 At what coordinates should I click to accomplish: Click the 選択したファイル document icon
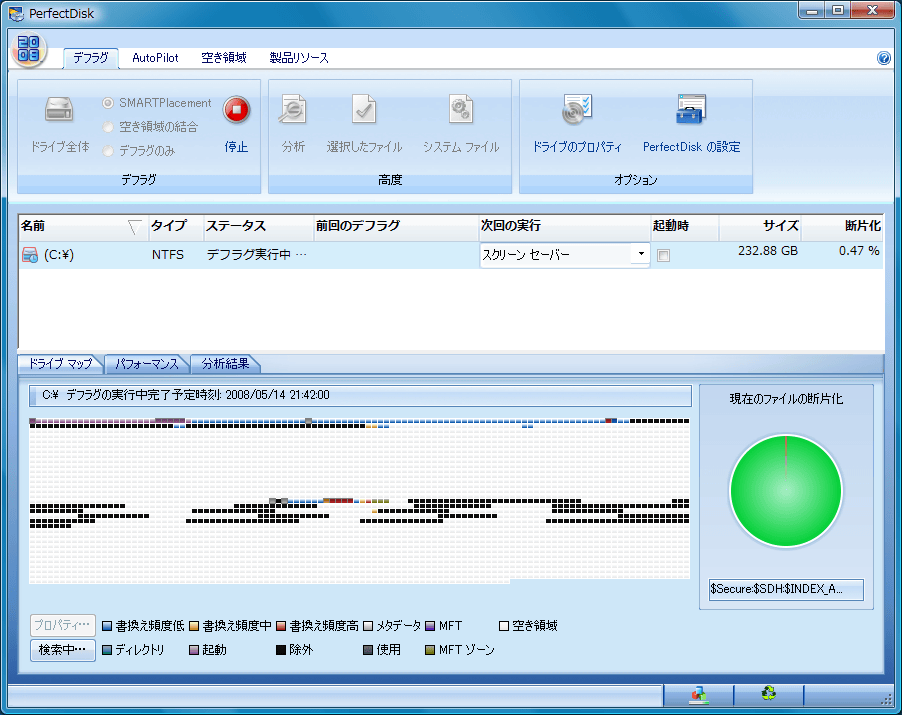(364, 109)
